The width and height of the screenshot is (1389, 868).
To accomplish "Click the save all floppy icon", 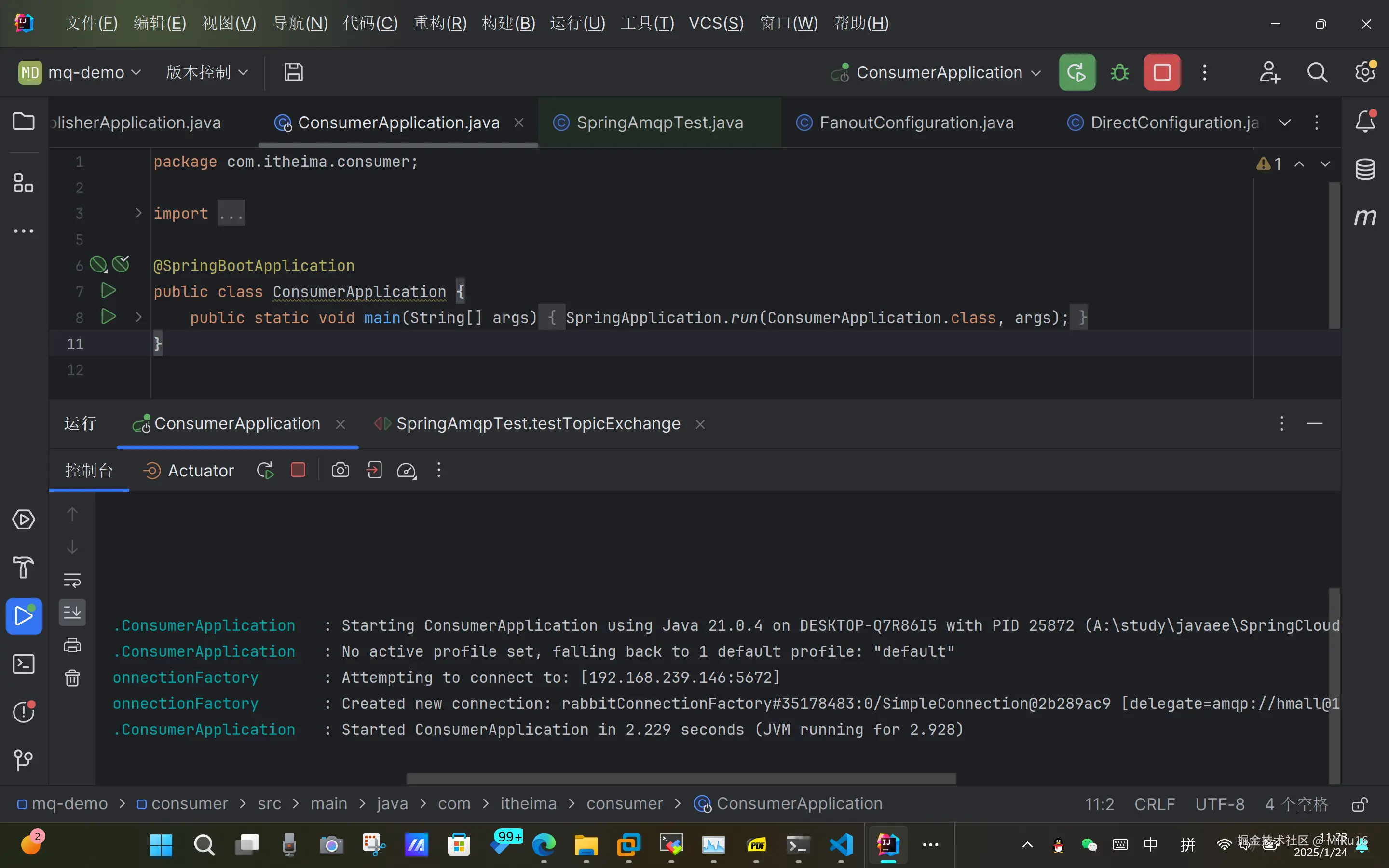I will tap(293, 72).
